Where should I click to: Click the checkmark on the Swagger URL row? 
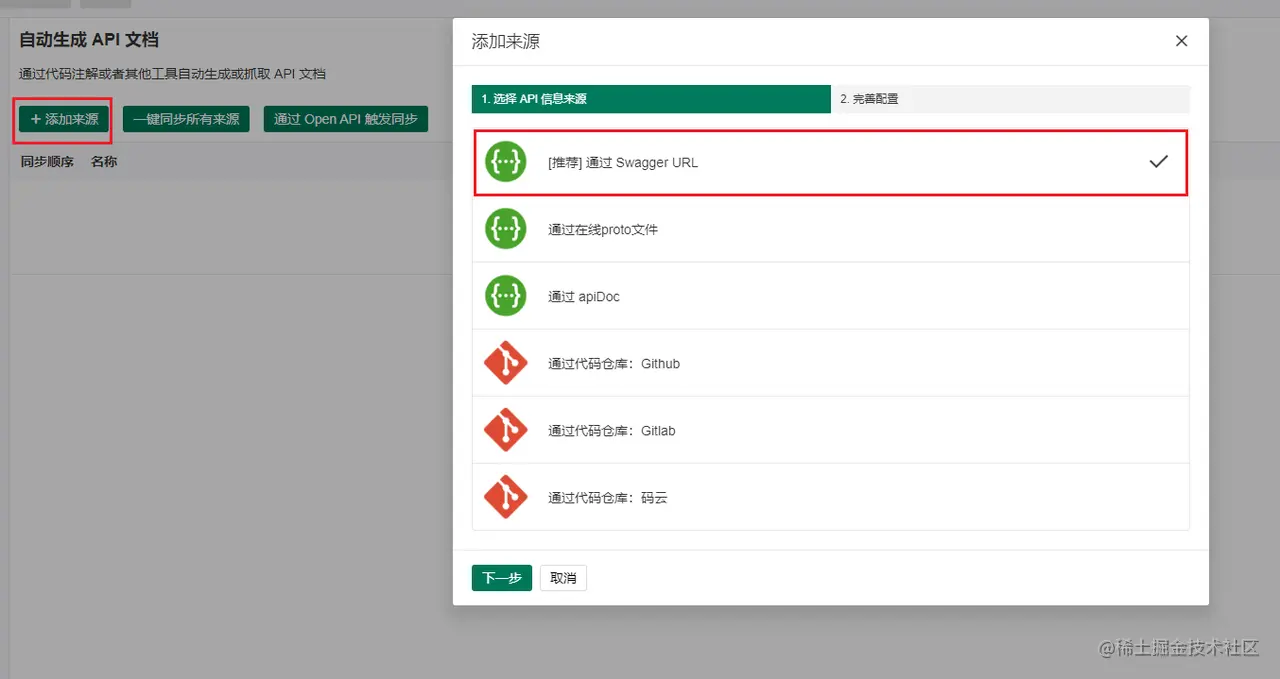pyautogui.click(x=1158, y=160)
